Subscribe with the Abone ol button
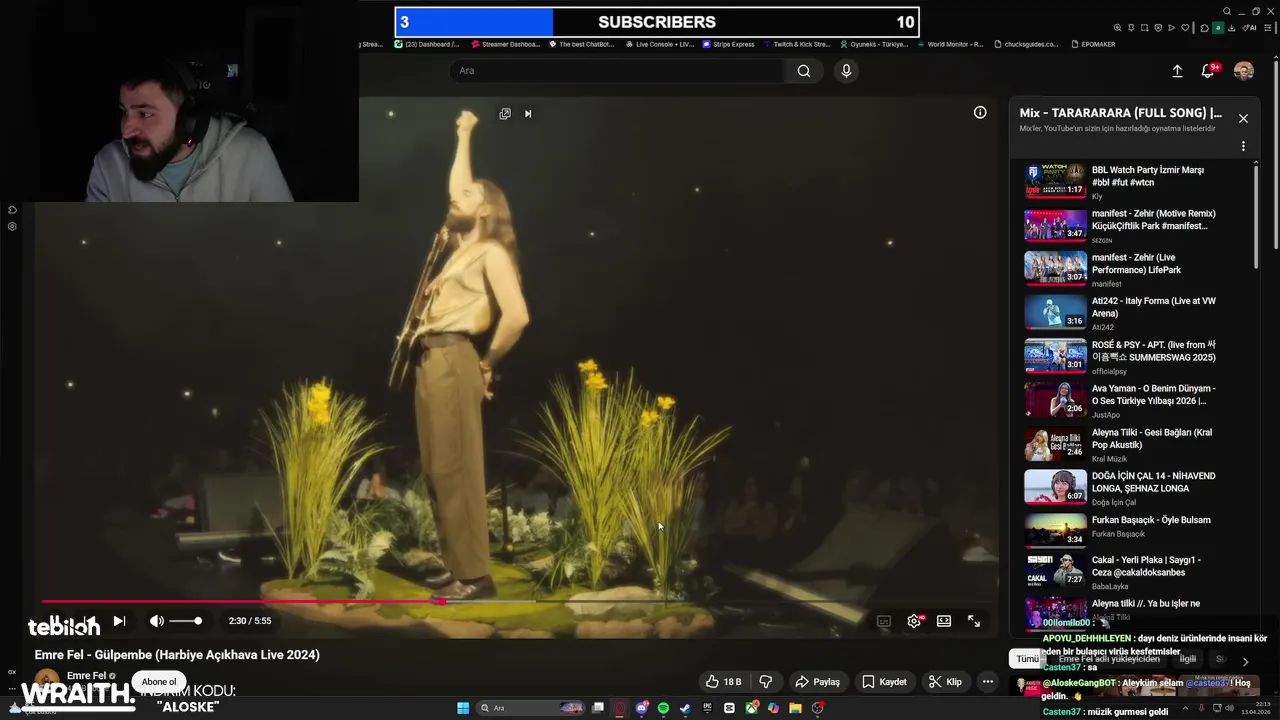The image size is (1280, 720). point(159,682)
